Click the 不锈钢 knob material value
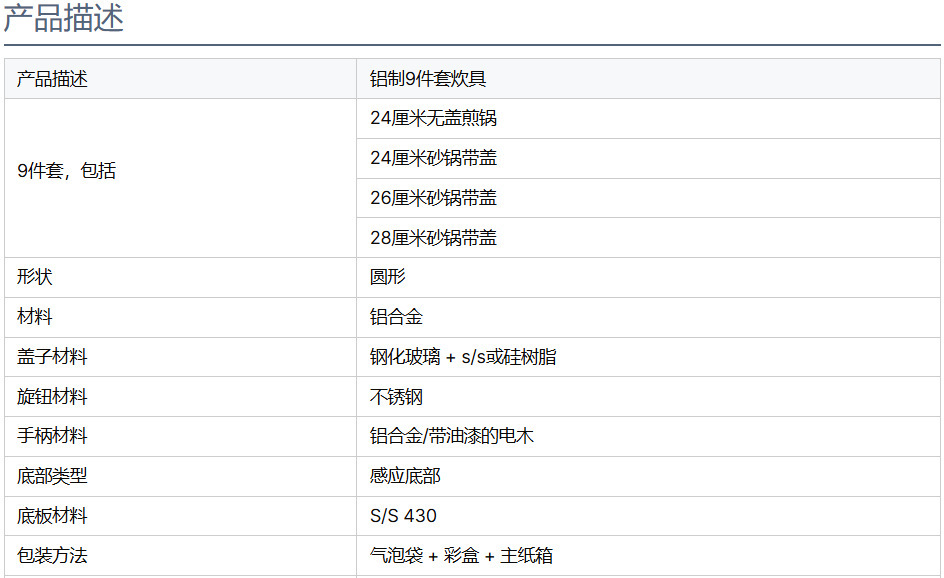Viewport: 944px width, 578px height. click(x=396, y=396)
